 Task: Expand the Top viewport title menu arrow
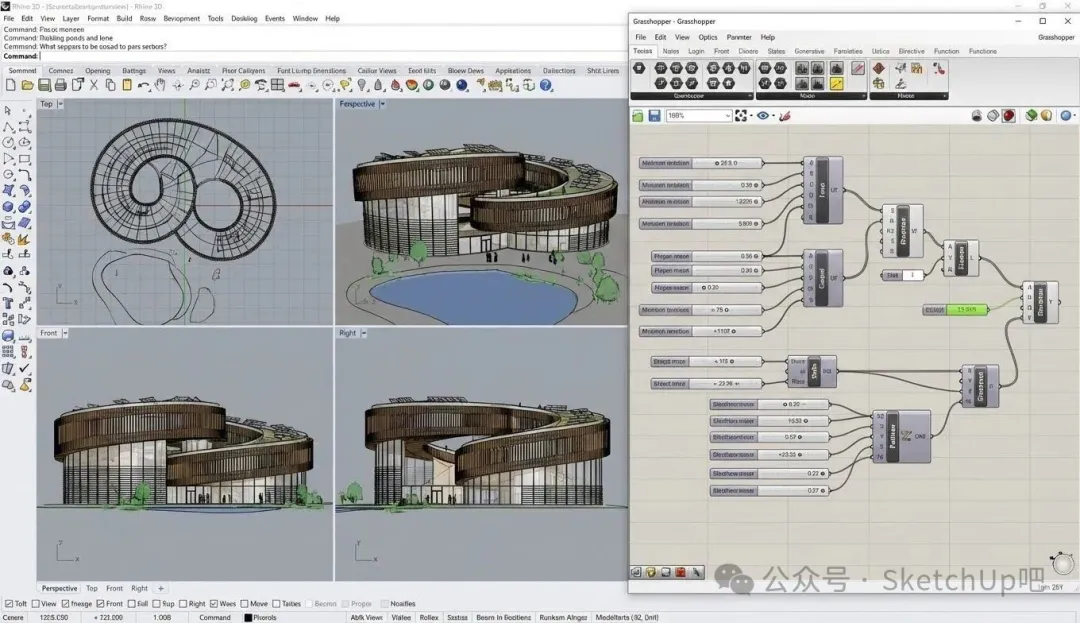click(x=60, y=104)
